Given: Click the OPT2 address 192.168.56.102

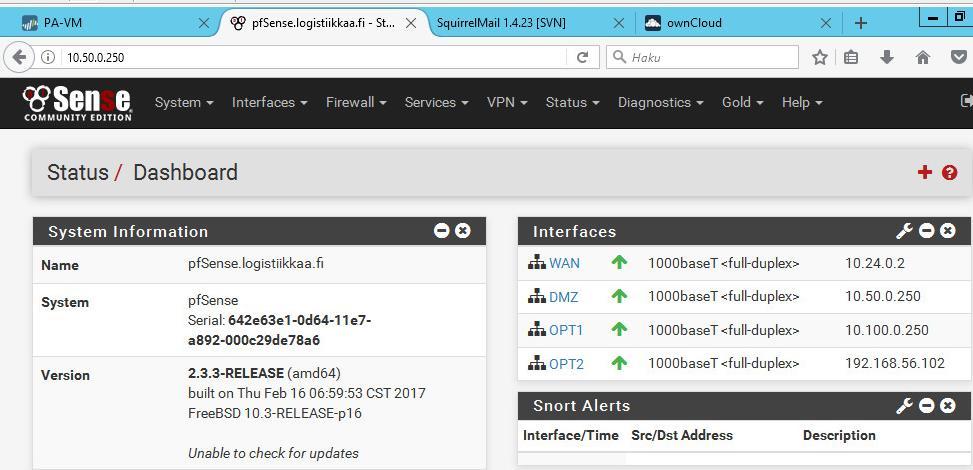Looking at the screenshot, I should 895,363.
